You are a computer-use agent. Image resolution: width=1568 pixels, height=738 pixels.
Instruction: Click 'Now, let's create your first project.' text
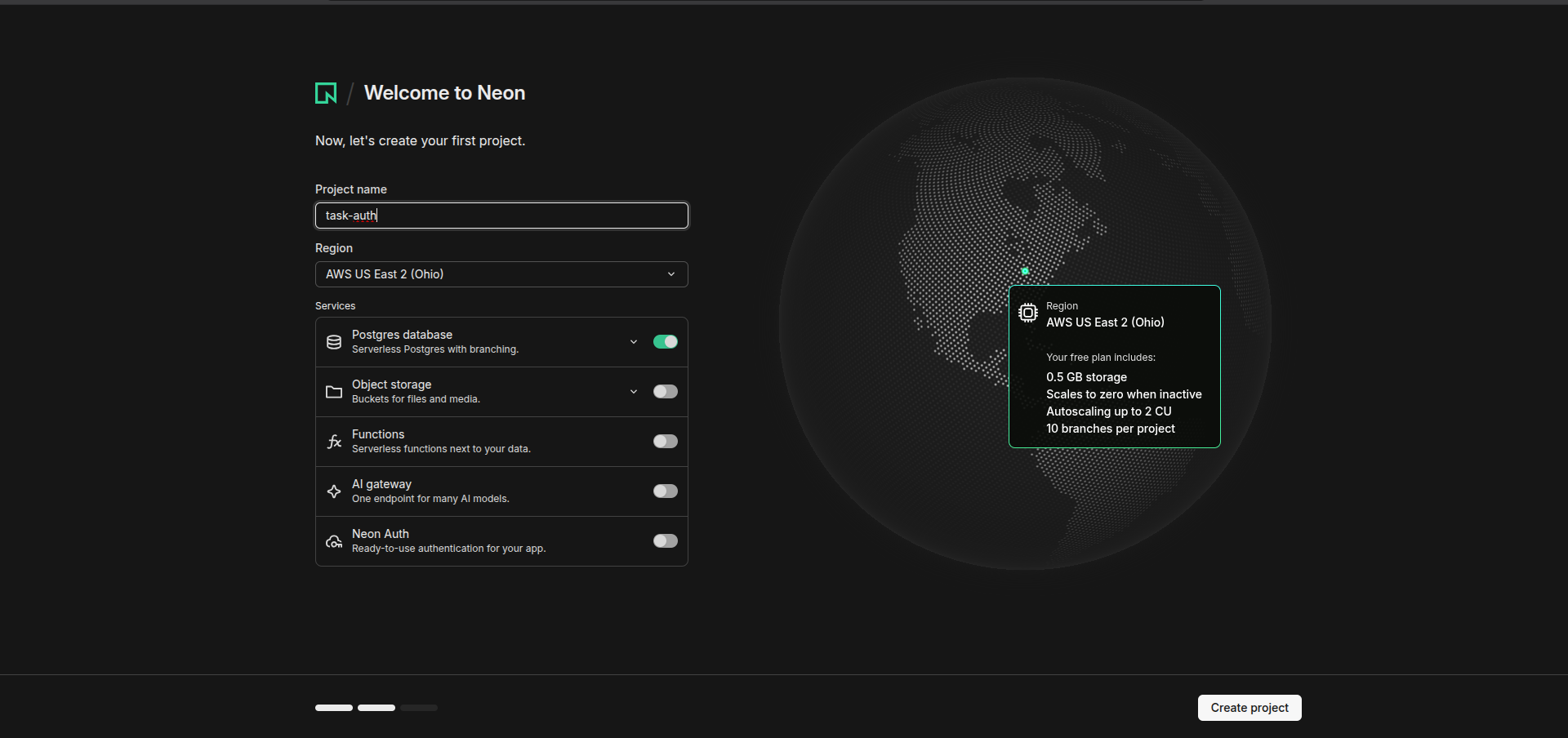pos(420,141)
